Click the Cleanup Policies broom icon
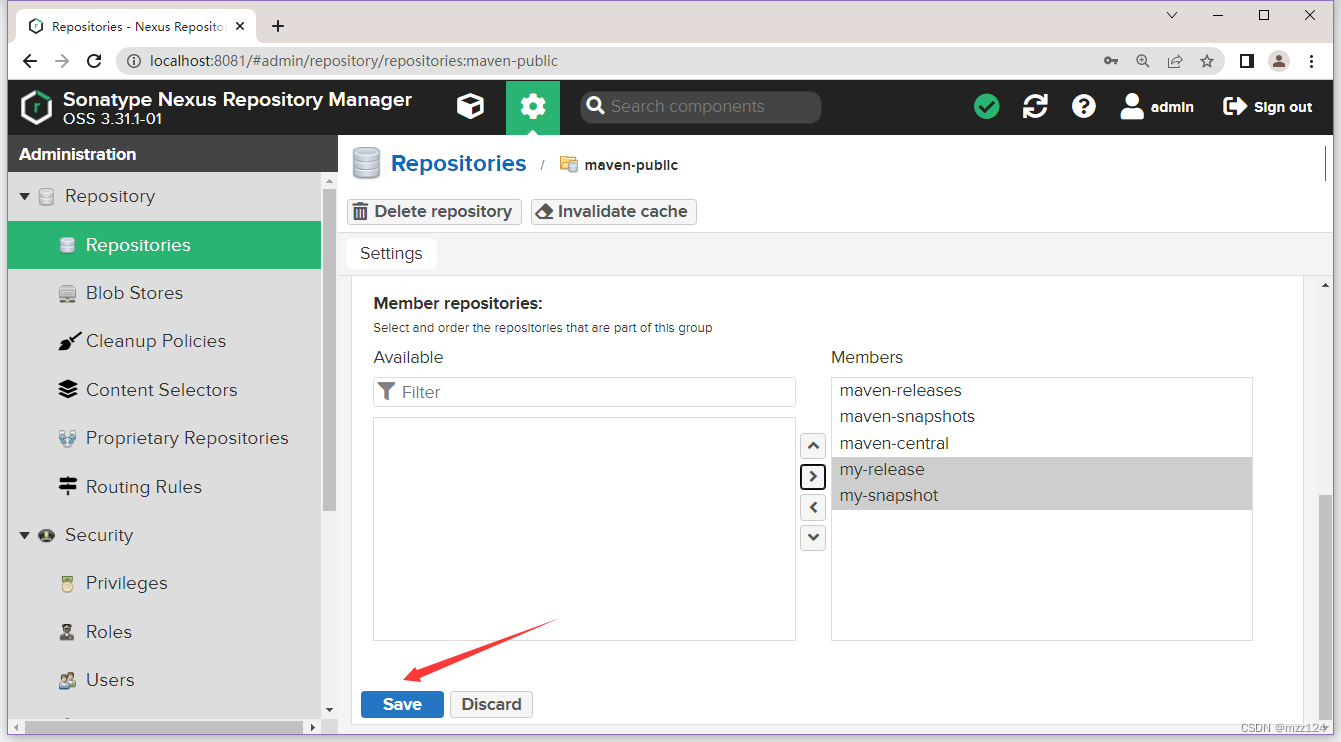The height and width of the screenshot is (742, 1341). pos(68,342)
